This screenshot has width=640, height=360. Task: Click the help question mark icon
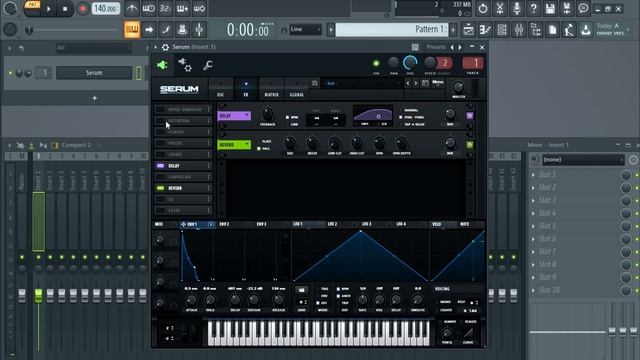pos(533,9)
